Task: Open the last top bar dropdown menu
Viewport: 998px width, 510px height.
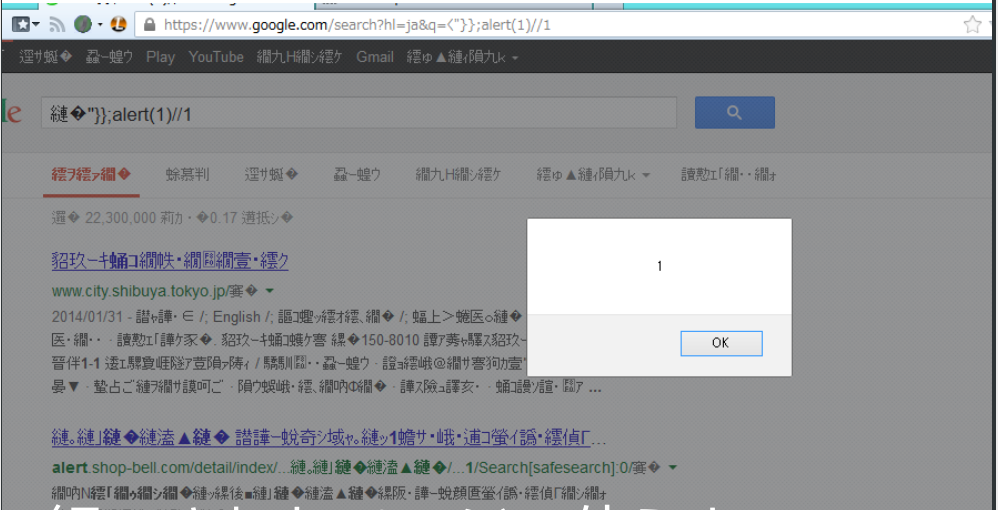Action: (463, 57)
